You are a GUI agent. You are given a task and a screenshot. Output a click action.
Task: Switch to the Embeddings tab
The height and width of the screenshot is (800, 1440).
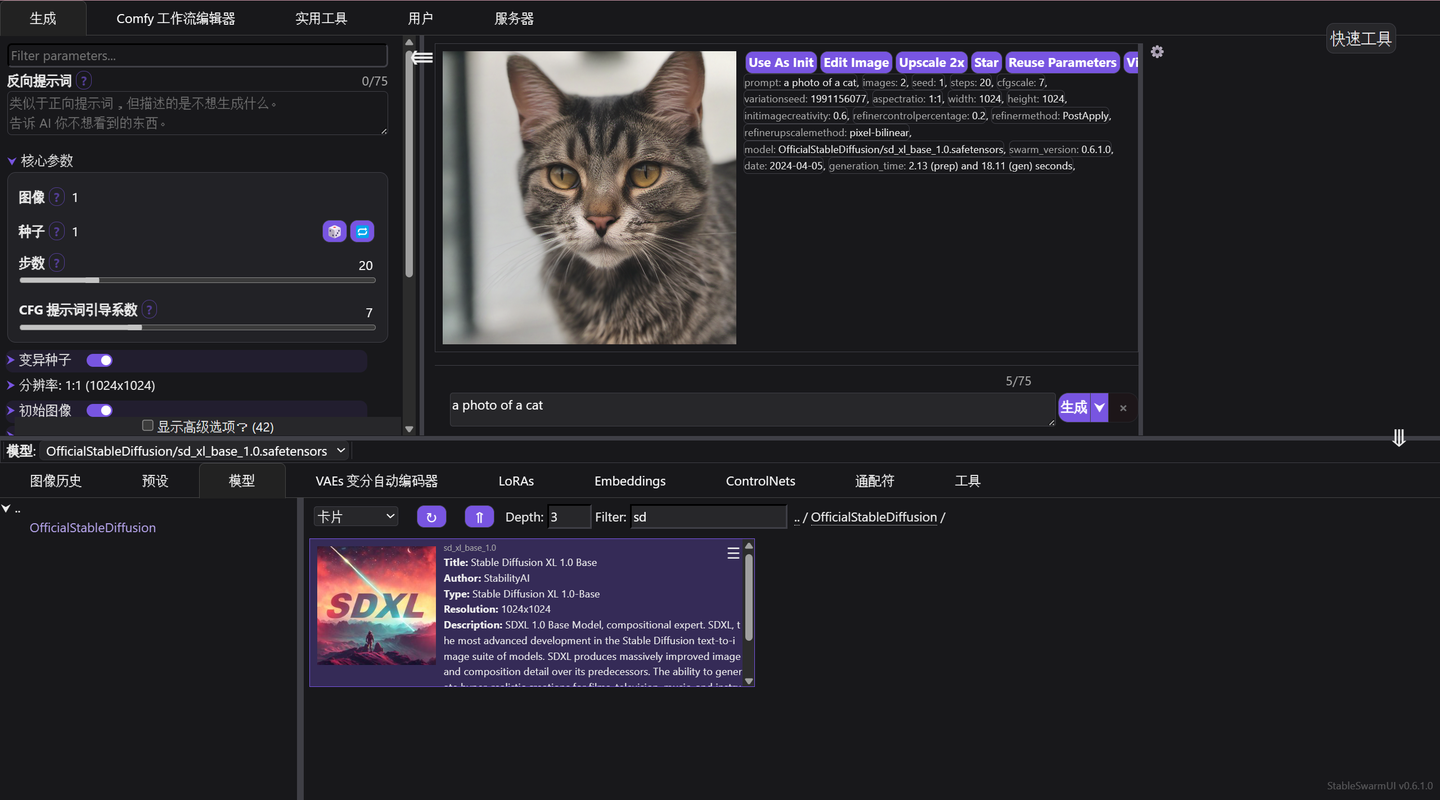click(630, 481)
